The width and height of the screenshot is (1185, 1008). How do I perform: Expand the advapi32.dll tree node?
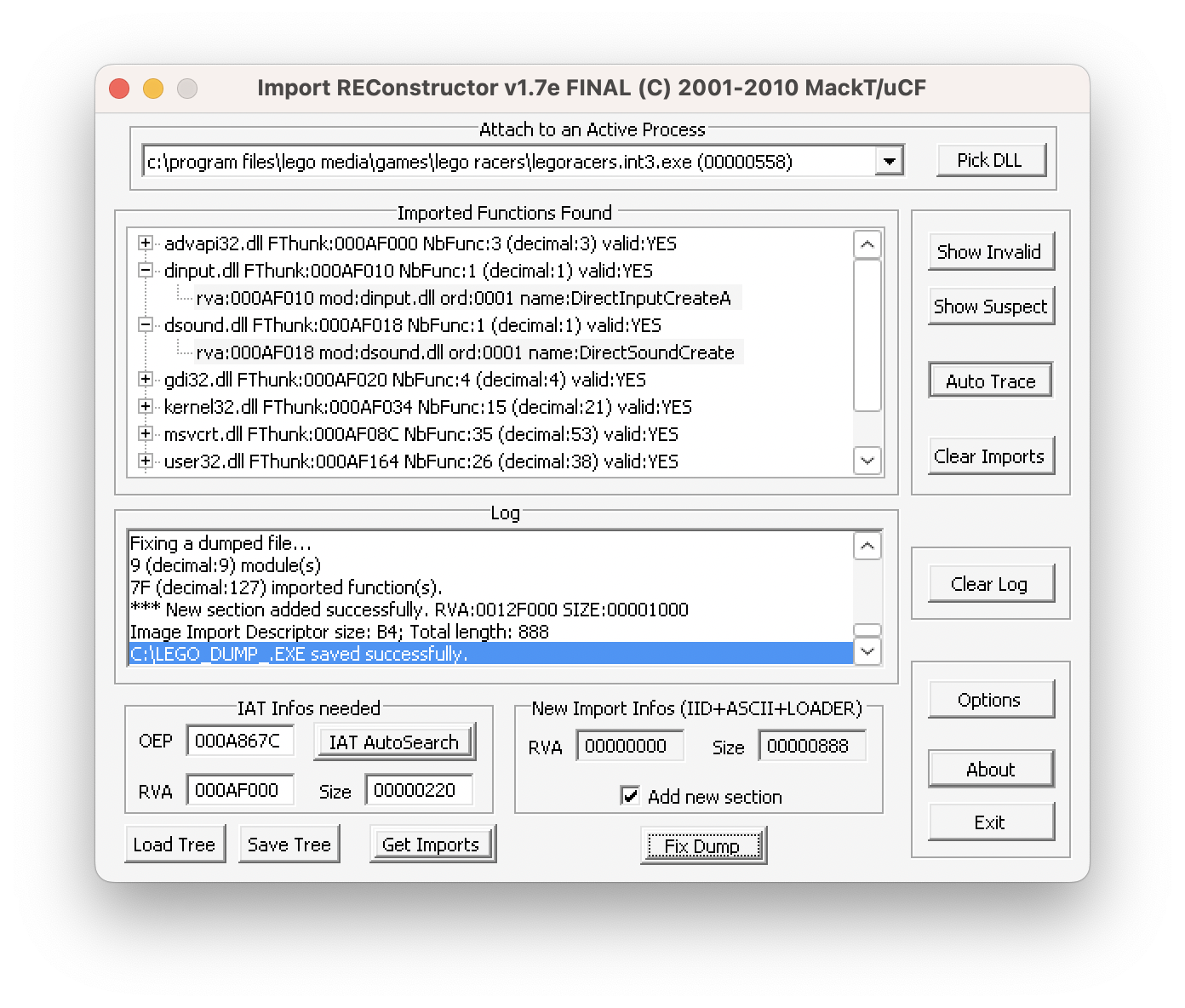click(x=146, y=243)
